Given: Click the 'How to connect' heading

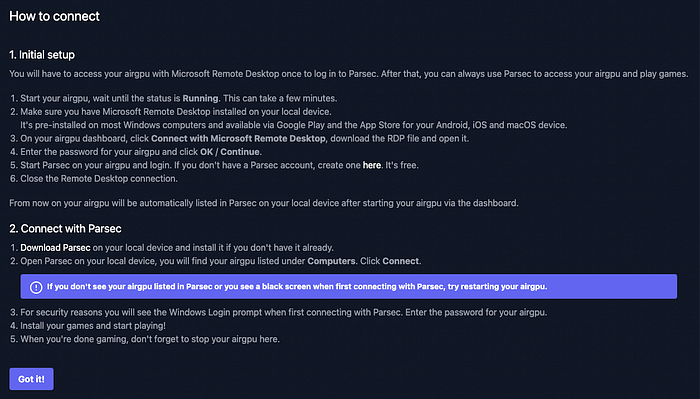Looking at the screenshot, I should click(x=54, y=17).
